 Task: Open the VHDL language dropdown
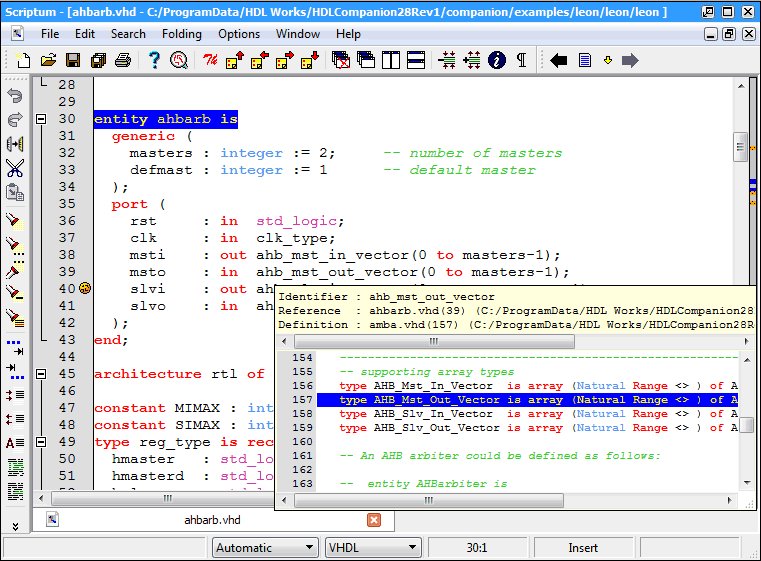[372, 547]
